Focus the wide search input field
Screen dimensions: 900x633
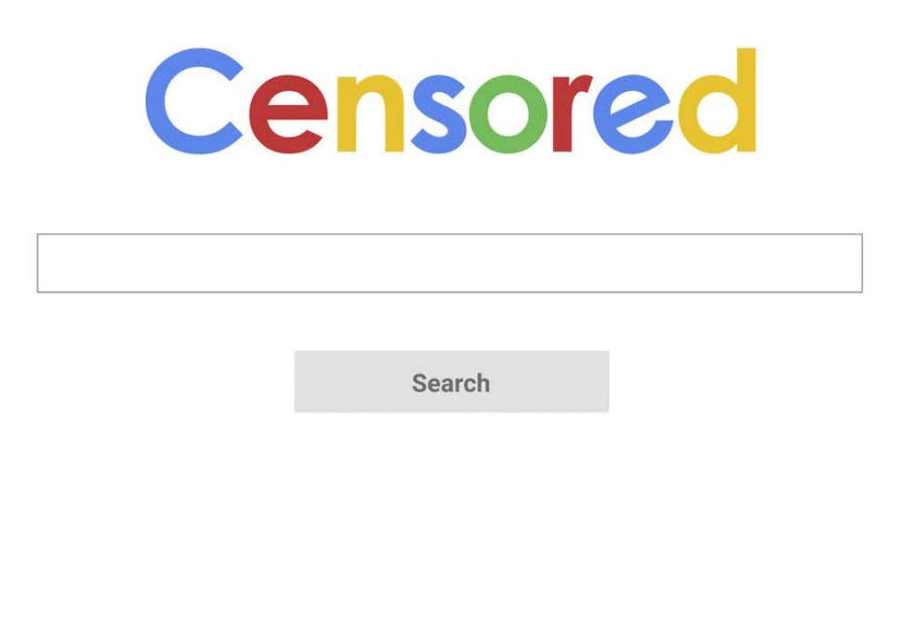click(449, 263)
